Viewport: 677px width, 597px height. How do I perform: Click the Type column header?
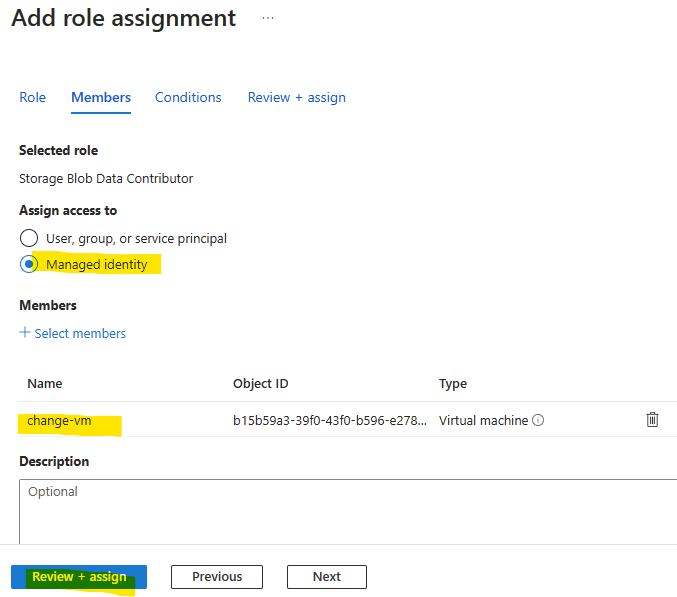coord(453,384)
